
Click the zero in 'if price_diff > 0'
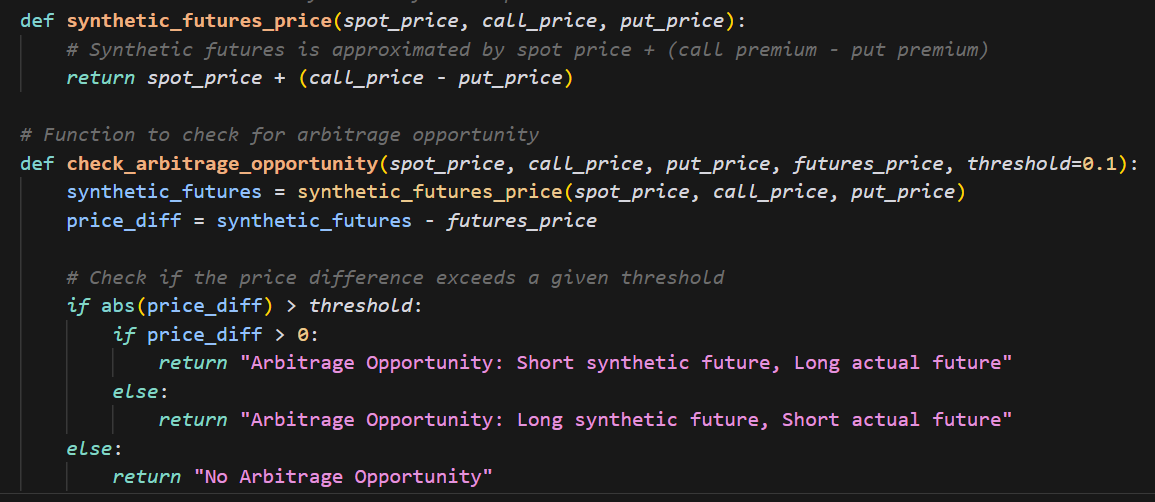[303, 334]
